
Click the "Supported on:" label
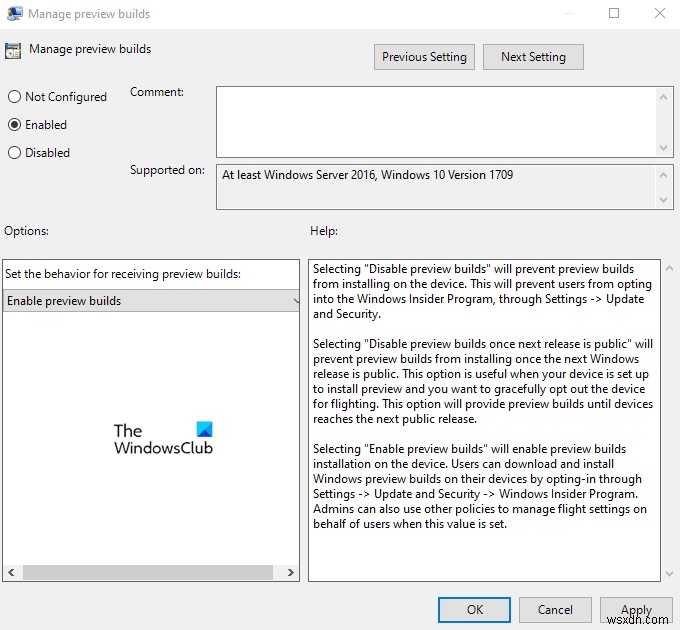(167, 170)
